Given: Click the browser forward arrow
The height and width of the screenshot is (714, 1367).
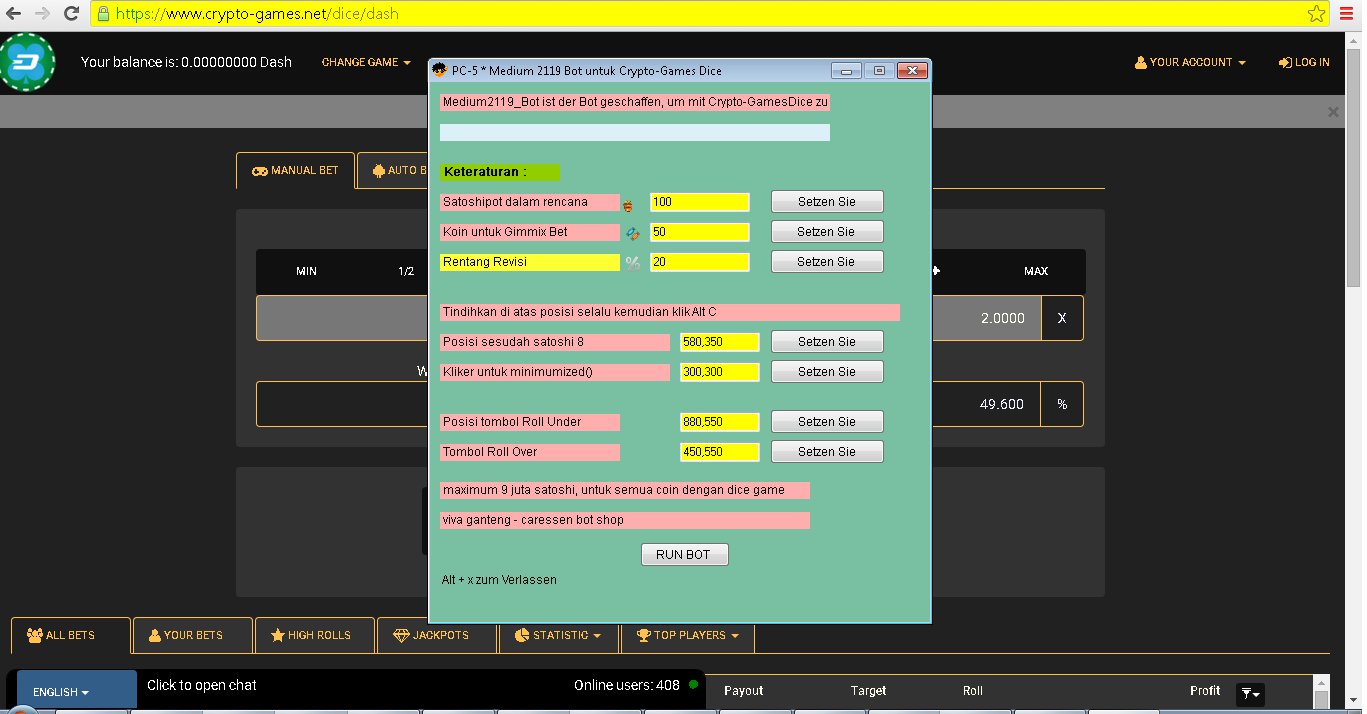Looking at the screenshot, I should 43,14.
